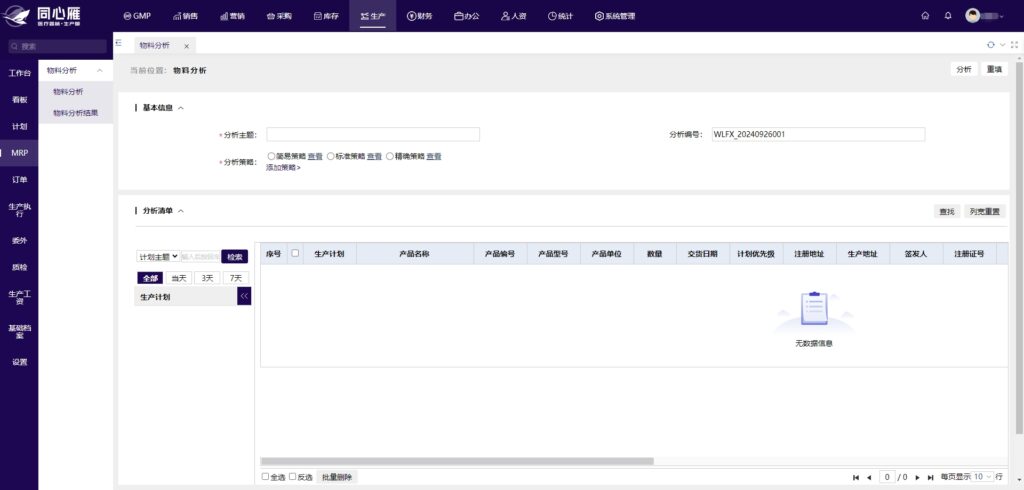1024x490 pixels.
Task: Go to 生产工资 in the left sidebar
Action: (19, 297)
